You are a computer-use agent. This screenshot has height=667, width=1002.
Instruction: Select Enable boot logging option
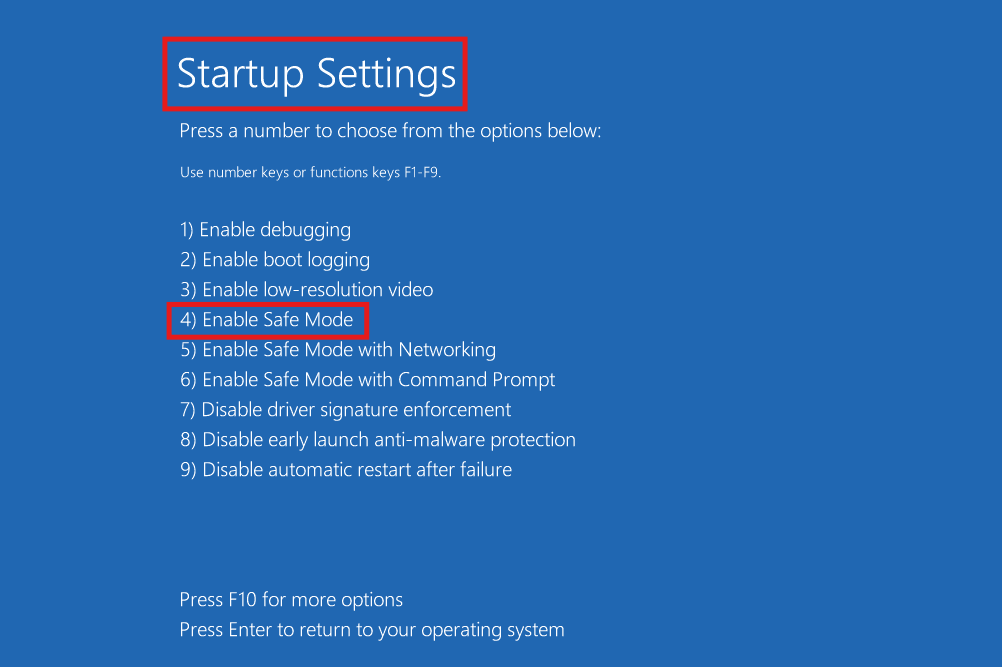(274, 259)
